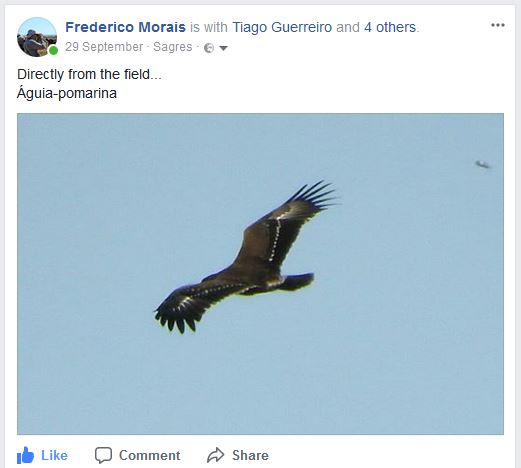This screenshot has height=468, width=521.
Task: Click the Águia-pomarina caption text
Action: click(67, 93)
